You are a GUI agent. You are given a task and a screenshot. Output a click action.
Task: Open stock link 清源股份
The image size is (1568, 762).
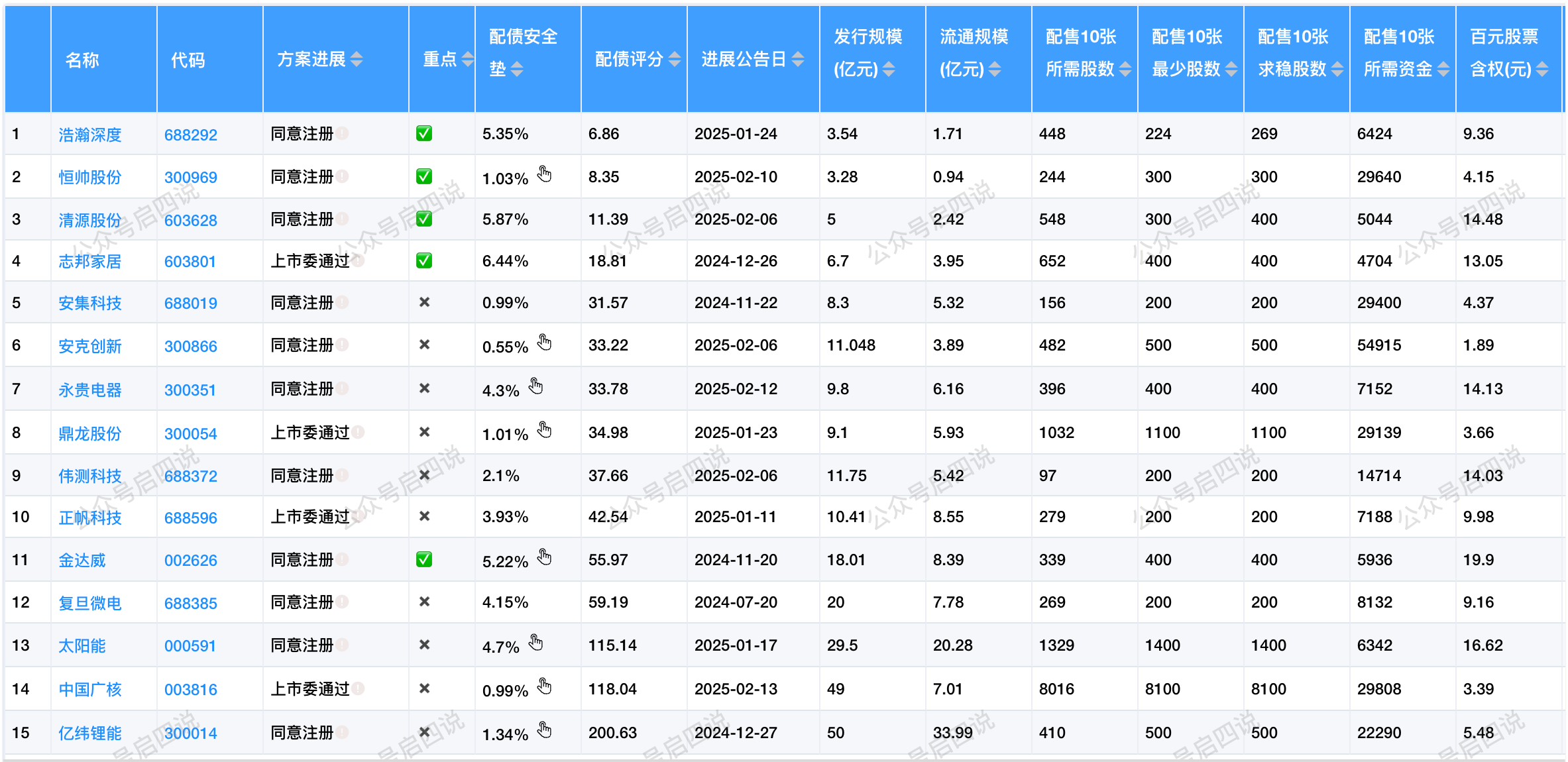[x=90, y=220]
